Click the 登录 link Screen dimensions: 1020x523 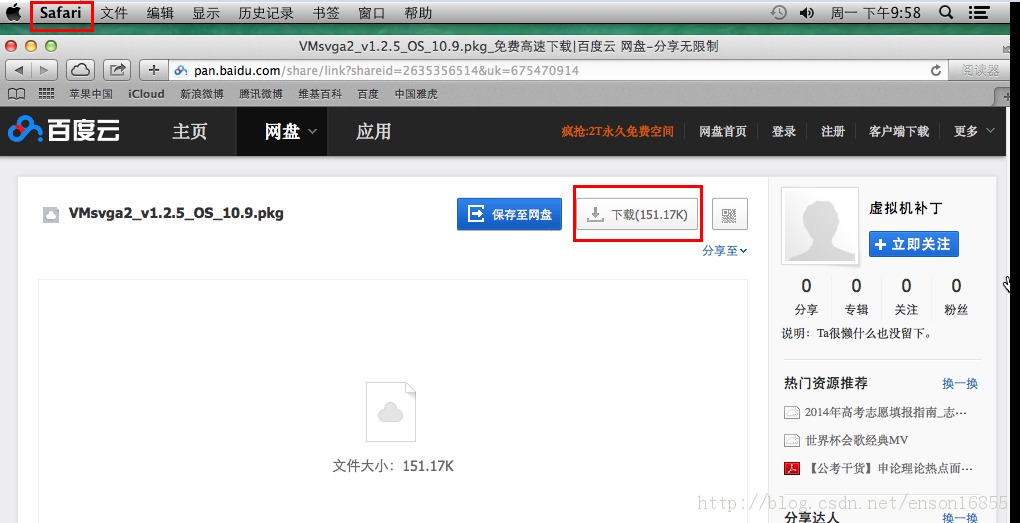click(784, 131)
